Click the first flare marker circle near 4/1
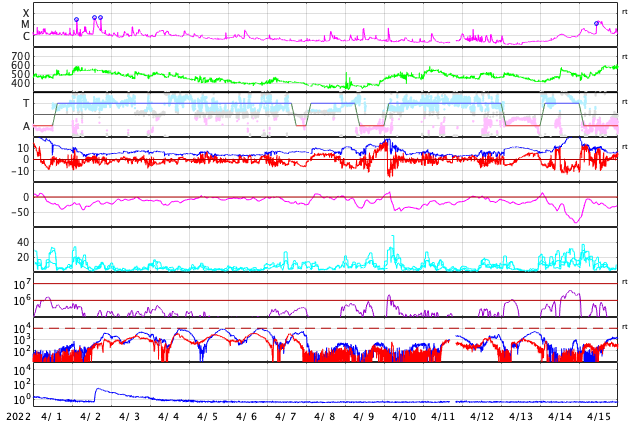634x424 pixels. click(77, 19)
